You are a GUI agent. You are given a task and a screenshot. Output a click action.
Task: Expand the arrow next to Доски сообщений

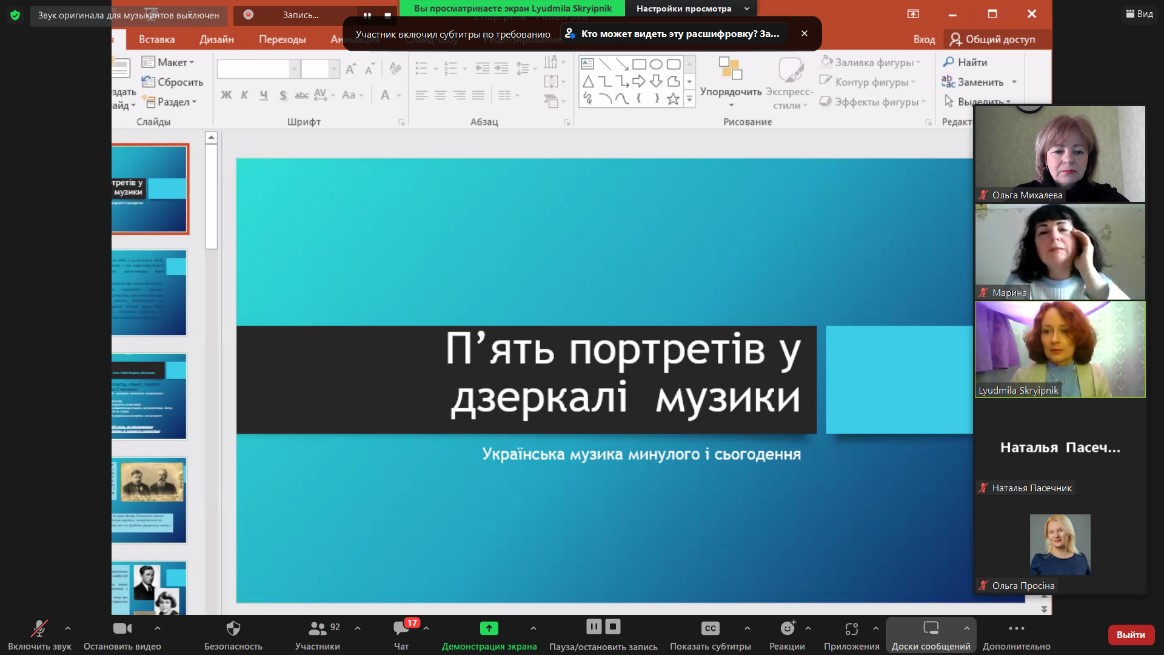(x=967, y=628)
